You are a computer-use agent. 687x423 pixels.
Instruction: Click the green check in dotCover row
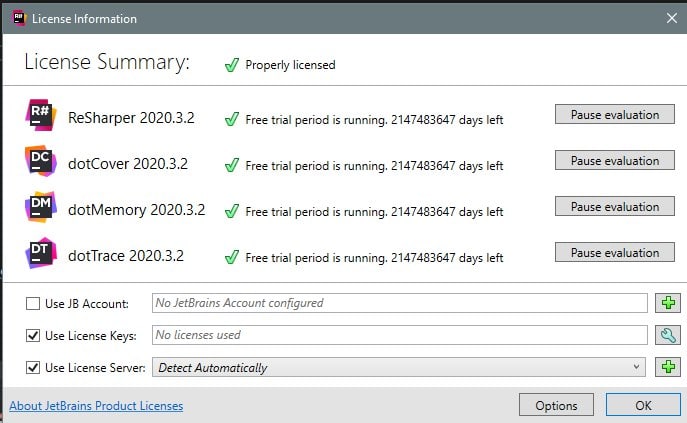click(232, 165)
